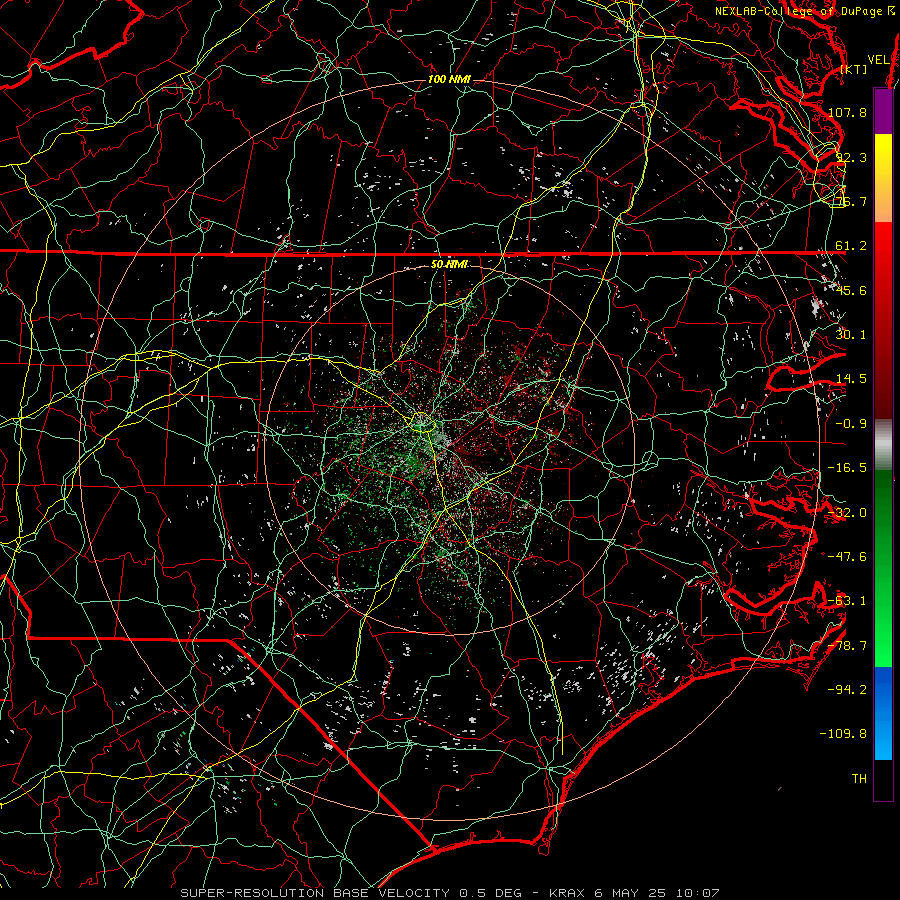
Task: Click the TH threshold label
Action: pos(859,779)
